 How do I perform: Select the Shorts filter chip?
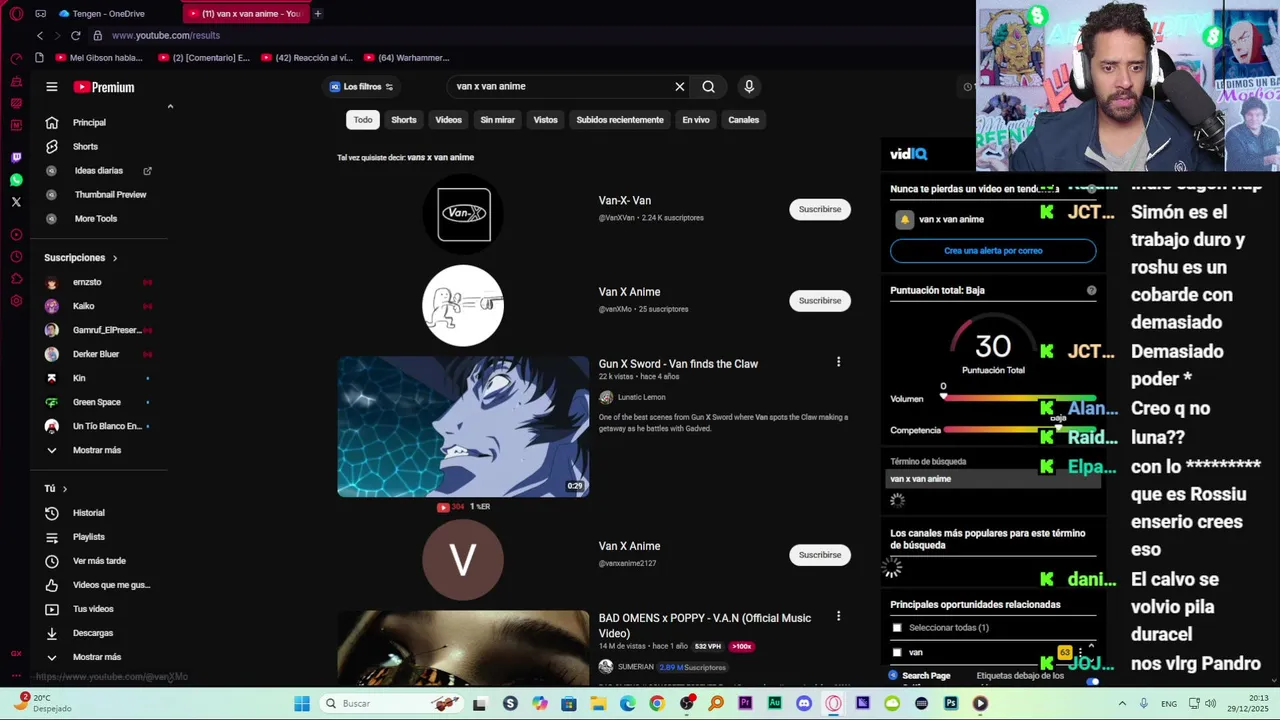pyautogui.click(x=404, y=120)
